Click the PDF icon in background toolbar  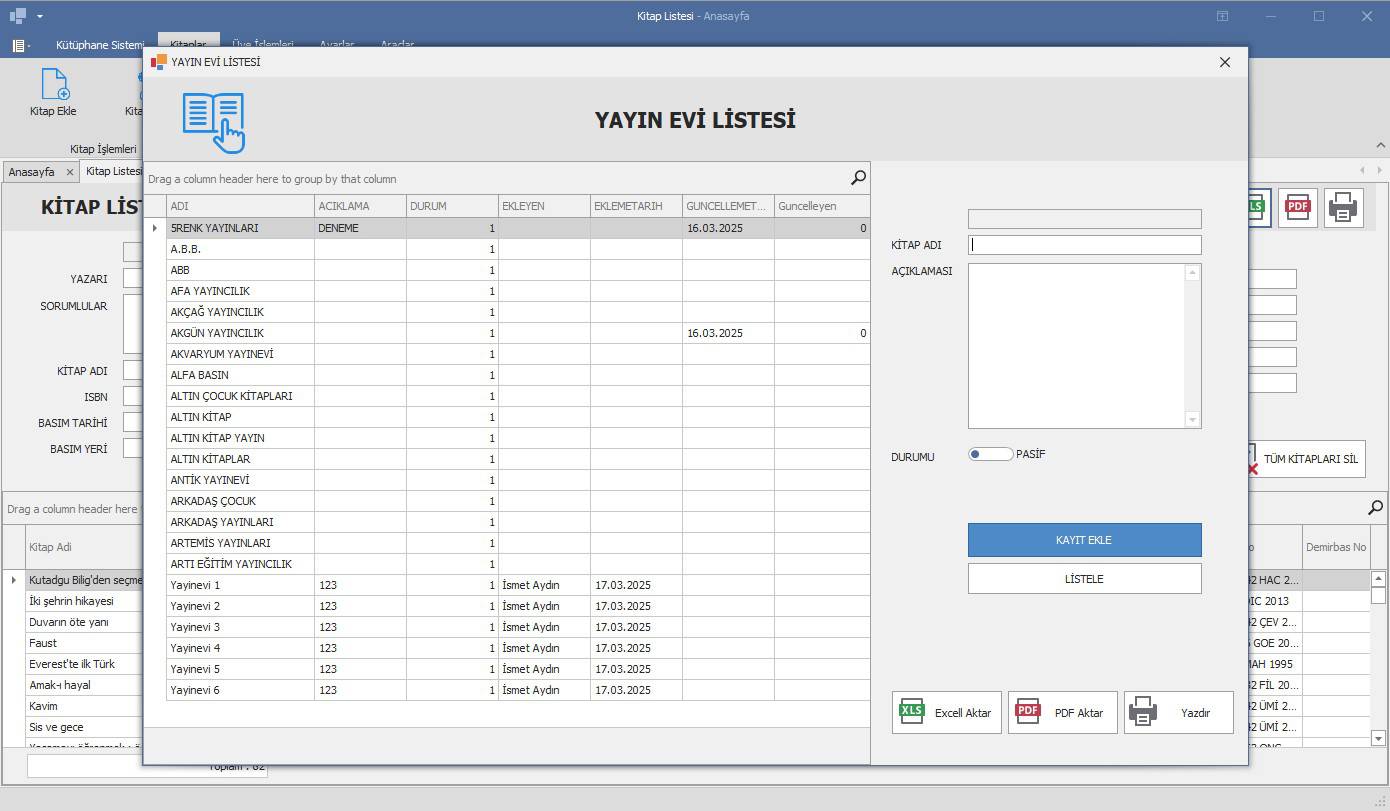[x=1297, y=207]
